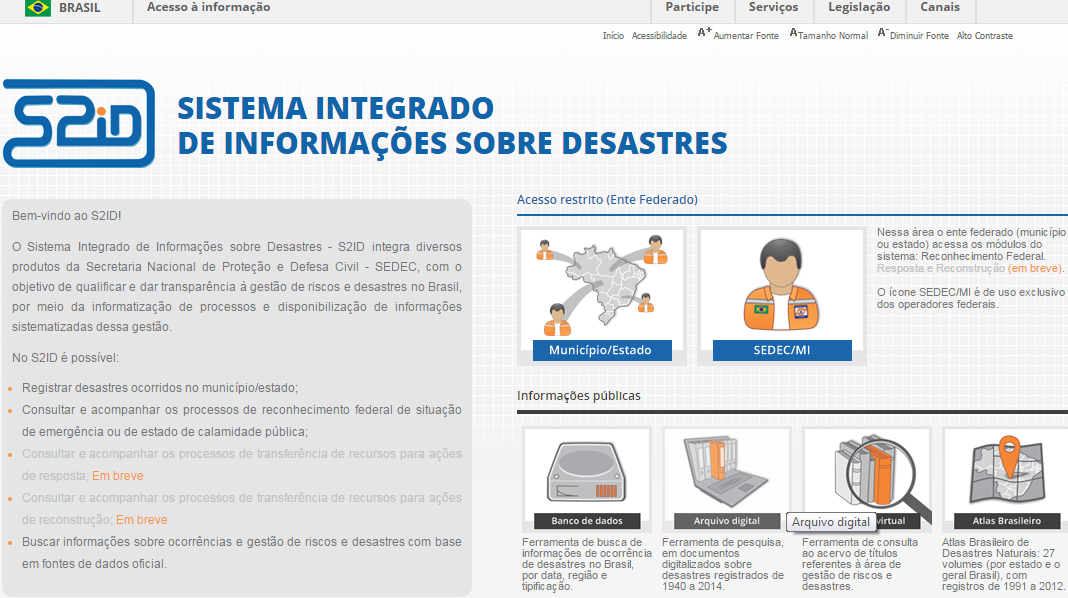This screenshot has width=1068, height=598.
Task: Click the S2ID logo
Action: pos(79,123)
